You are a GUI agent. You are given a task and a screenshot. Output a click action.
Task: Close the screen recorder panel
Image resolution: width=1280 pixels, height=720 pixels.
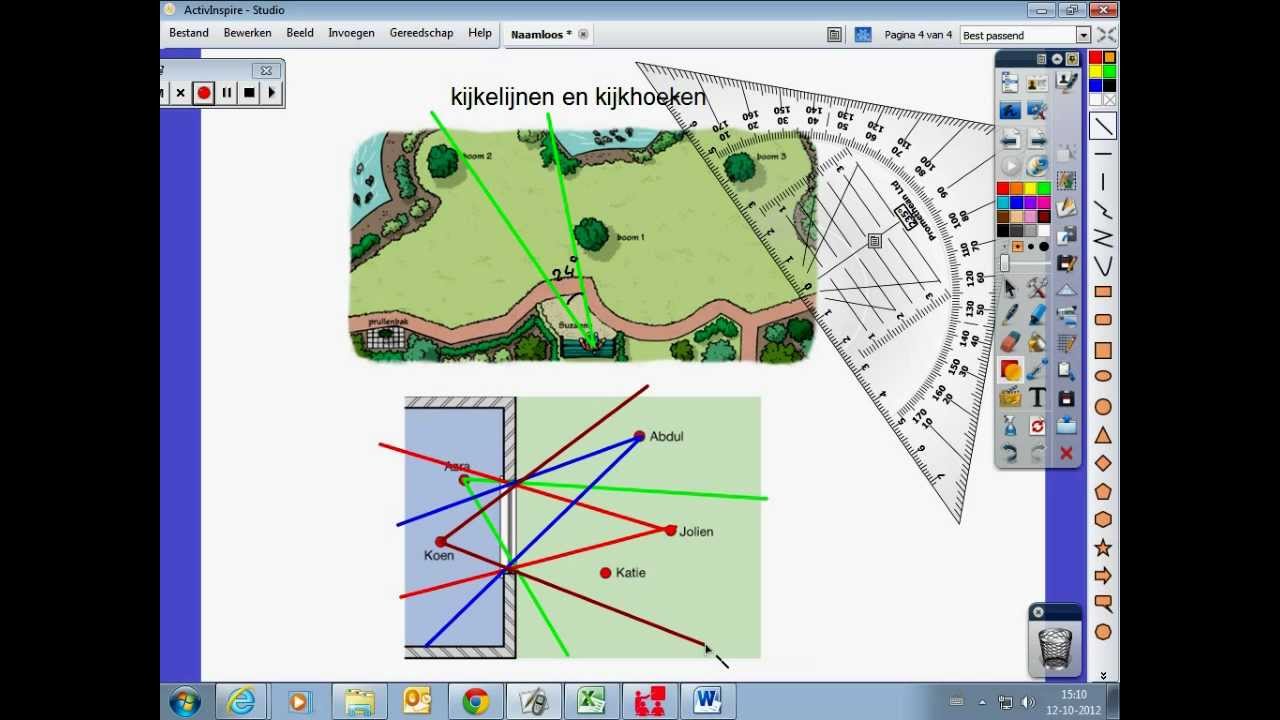(266, 70)
